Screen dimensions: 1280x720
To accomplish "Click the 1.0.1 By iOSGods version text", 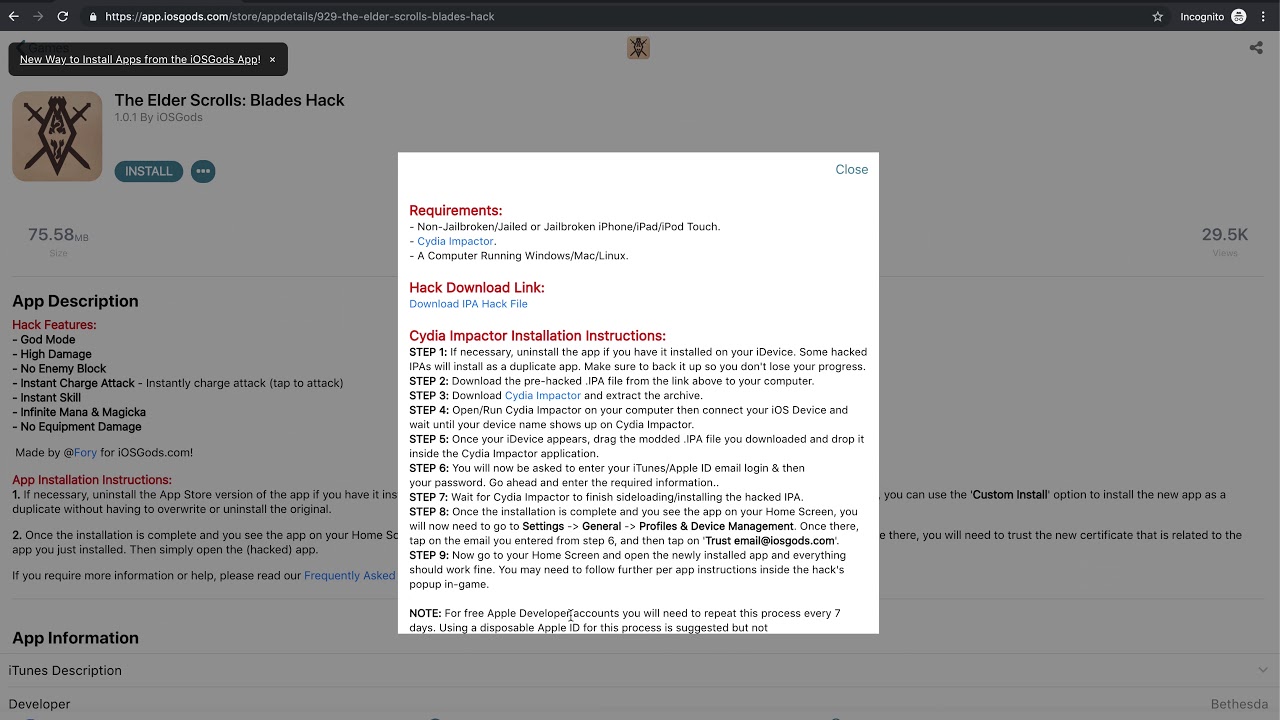I will point(158,117).
